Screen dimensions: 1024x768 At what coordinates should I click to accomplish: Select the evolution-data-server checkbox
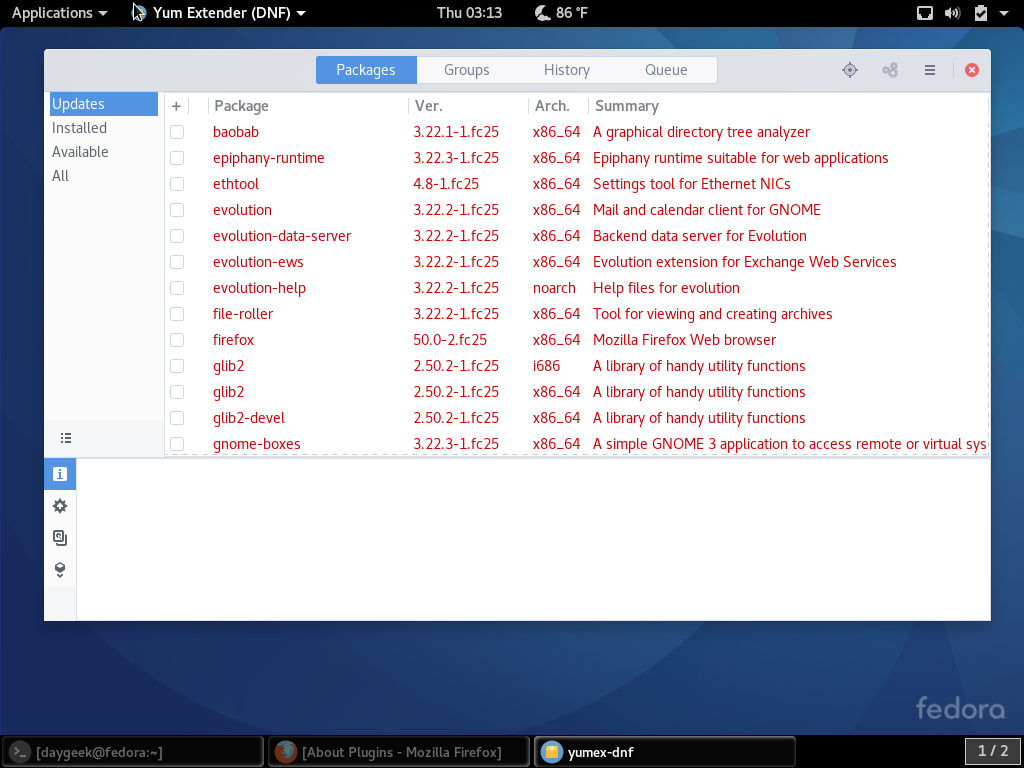pos(177,236)
